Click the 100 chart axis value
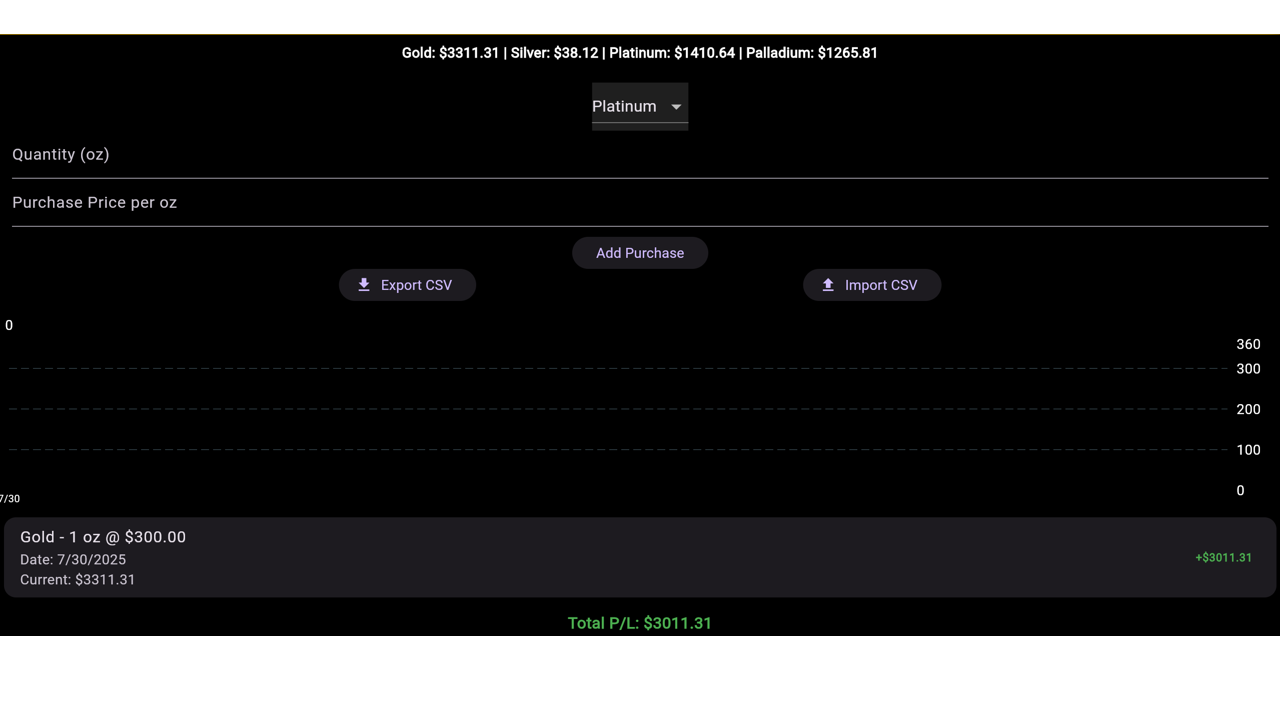The width and height of the screenshot is (1280, 720). click(x=1248, y=450)
